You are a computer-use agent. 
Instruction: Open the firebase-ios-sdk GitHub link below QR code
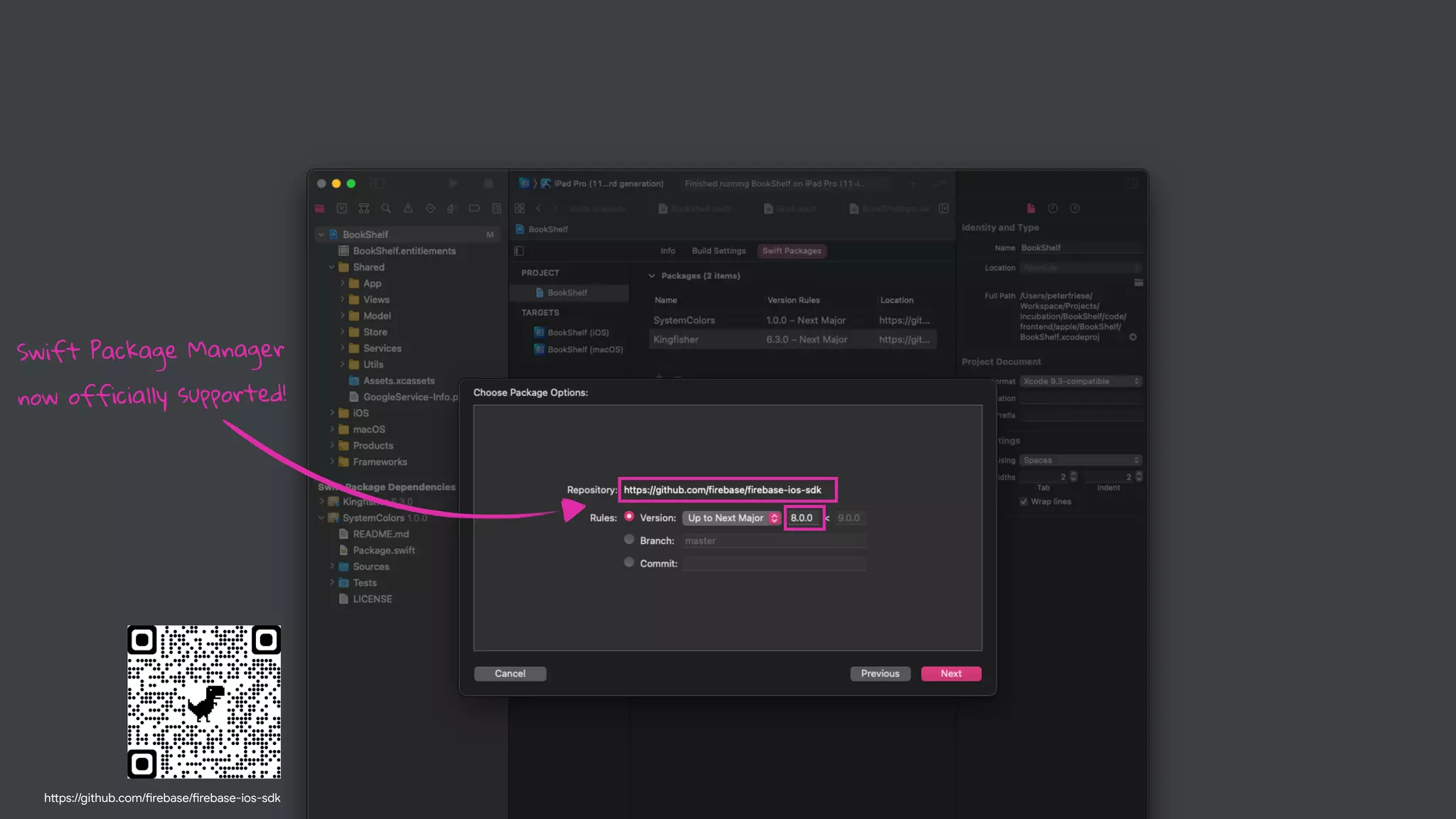point(162,798)
